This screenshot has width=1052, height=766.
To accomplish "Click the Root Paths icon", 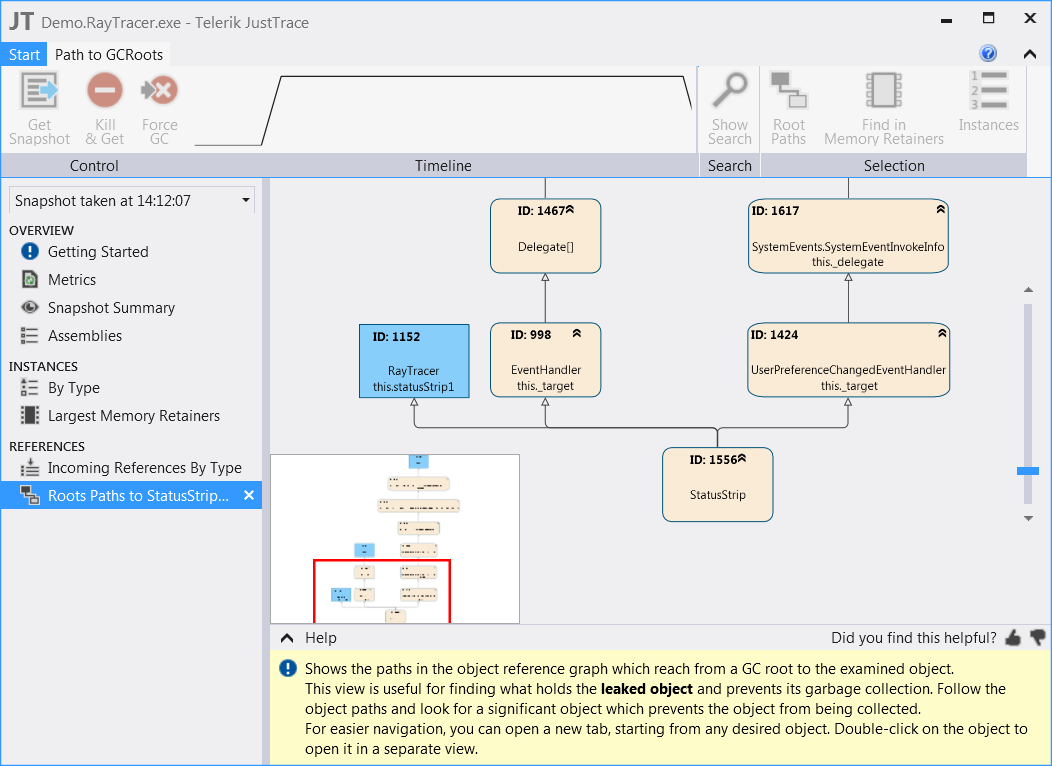I will (x=788, y=91).
